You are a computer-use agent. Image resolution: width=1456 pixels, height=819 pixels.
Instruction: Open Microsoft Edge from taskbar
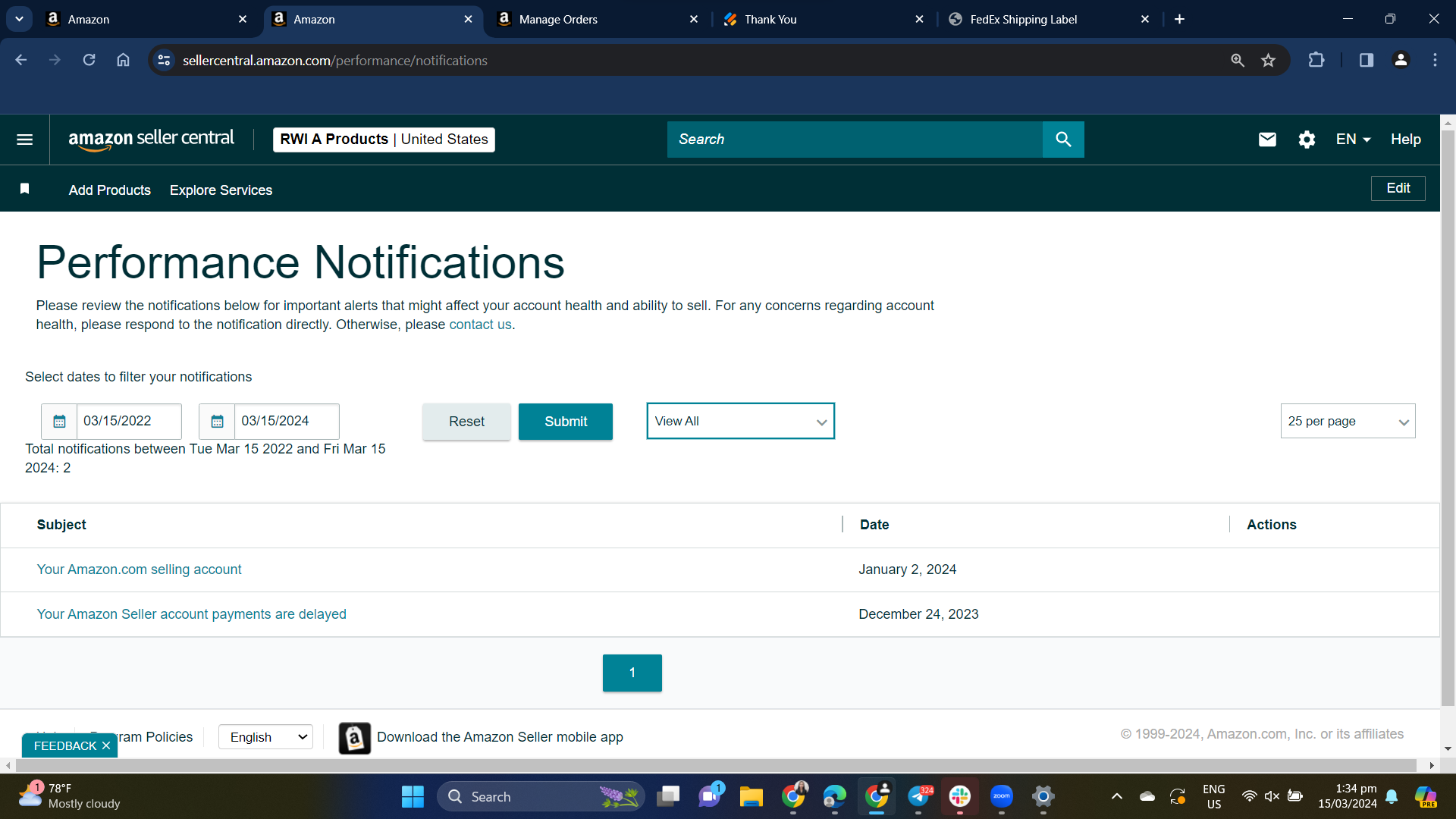pos(834,796)
